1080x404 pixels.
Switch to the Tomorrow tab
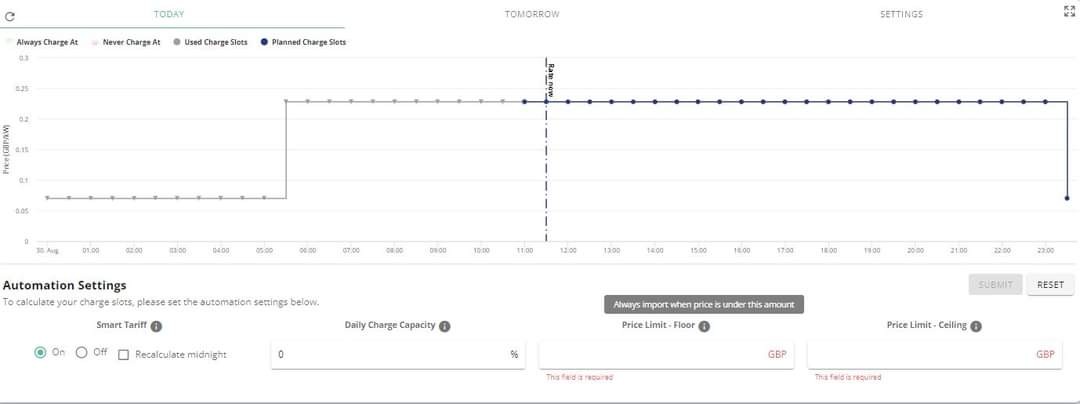coord(532,14)
